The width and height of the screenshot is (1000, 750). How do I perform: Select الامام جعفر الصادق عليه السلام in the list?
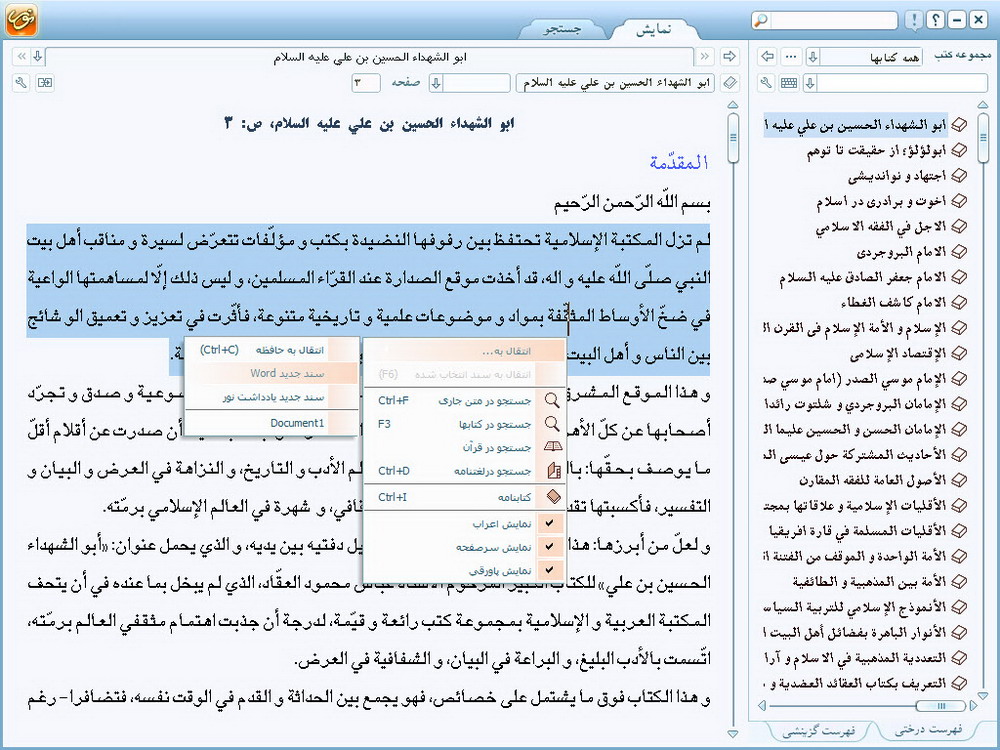point(862,277)
